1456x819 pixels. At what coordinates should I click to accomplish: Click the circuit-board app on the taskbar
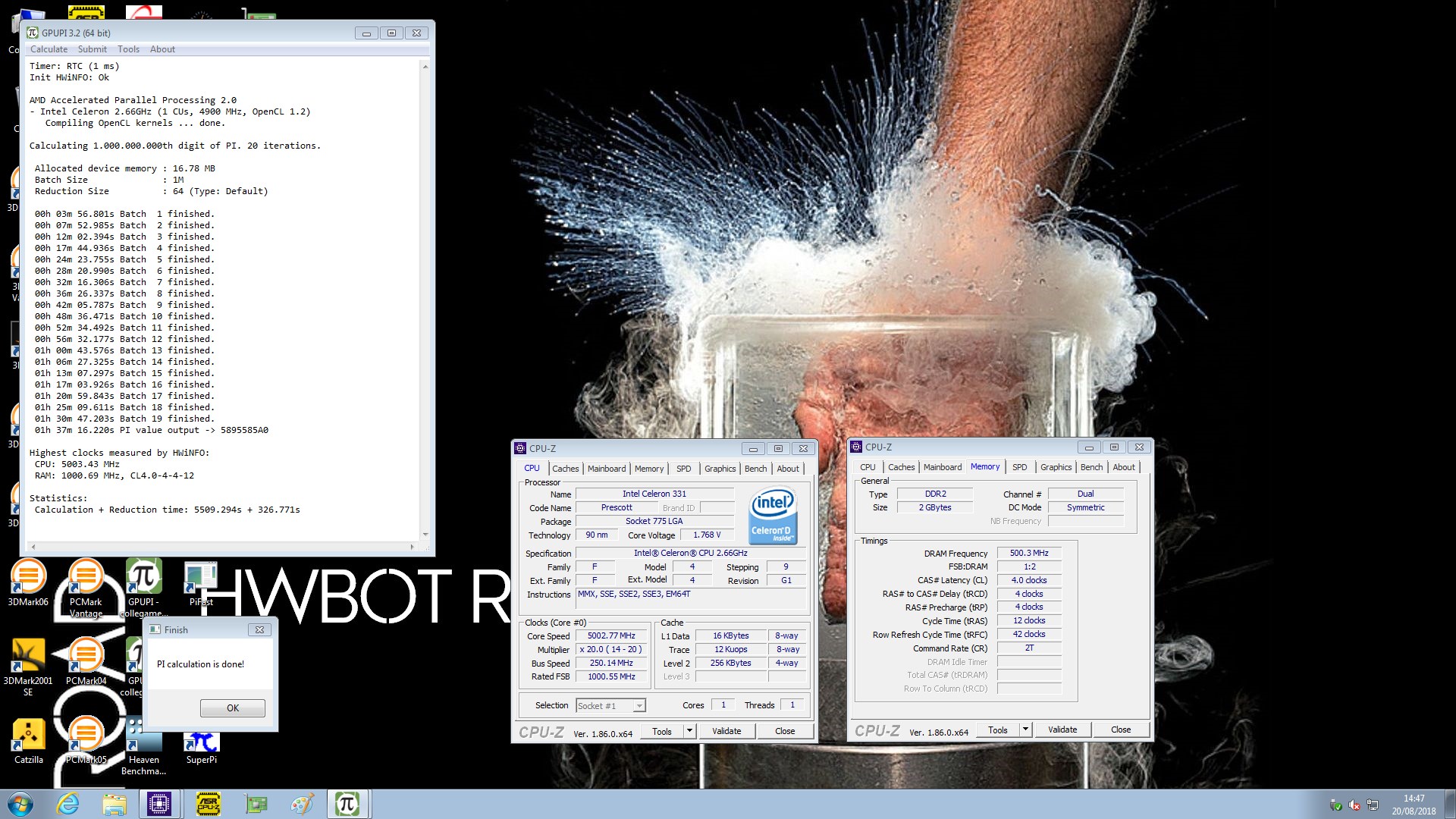tap(256, 804)
